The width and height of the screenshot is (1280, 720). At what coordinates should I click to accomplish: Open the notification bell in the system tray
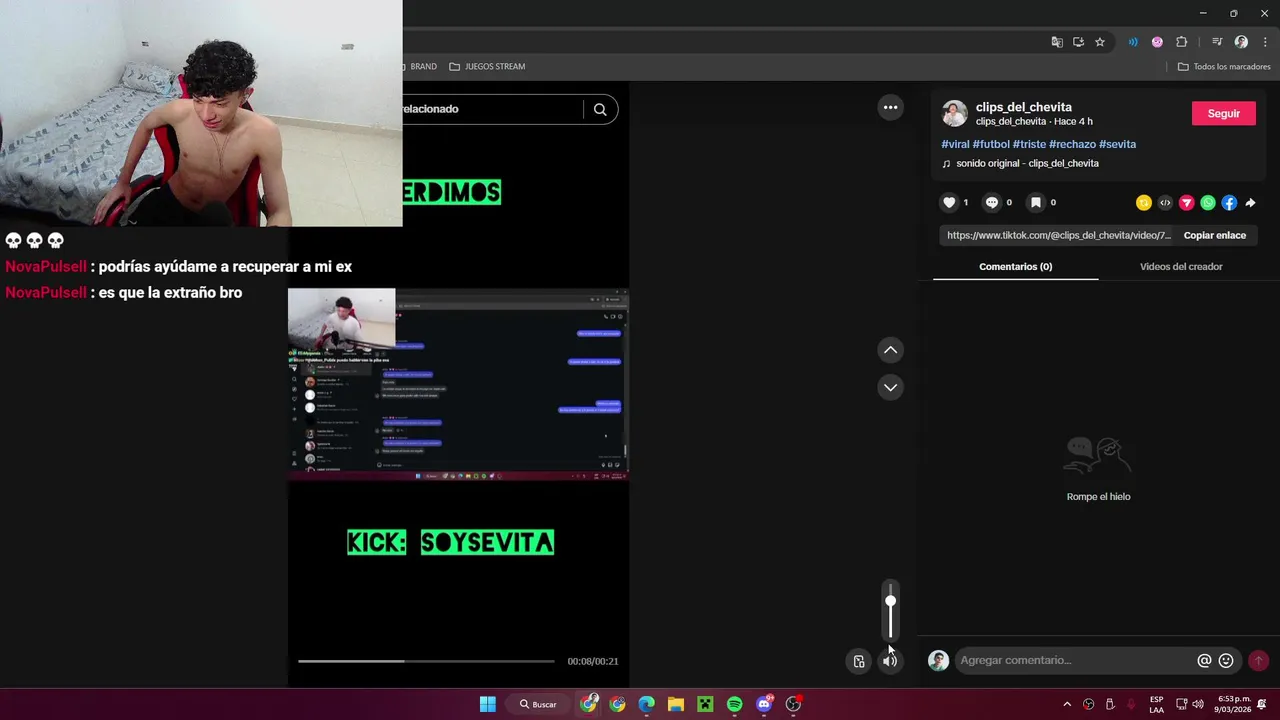tap(1264, 704)
